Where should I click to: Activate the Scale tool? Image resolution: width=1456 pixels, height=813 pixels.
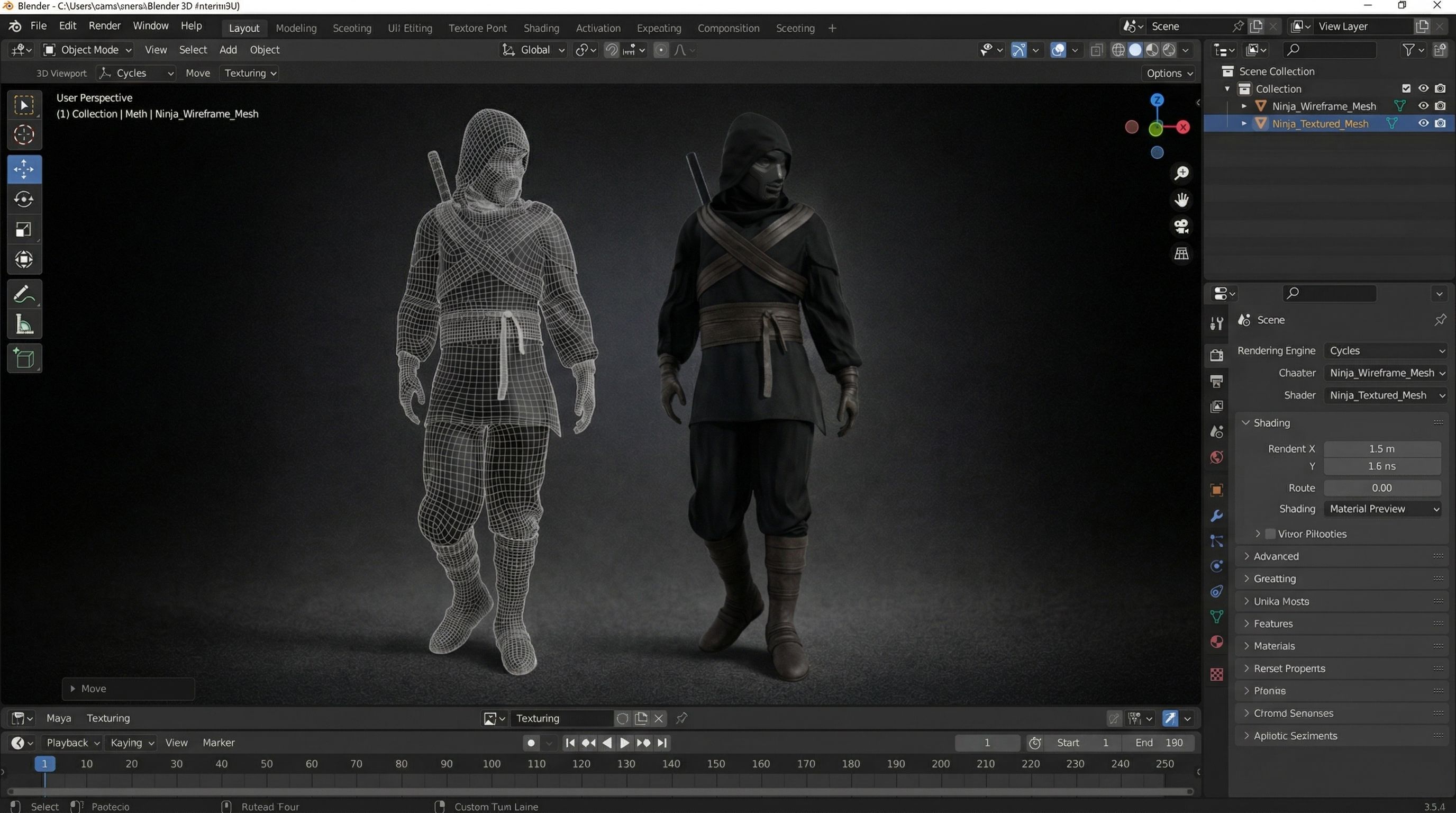click(x=24, y=230)
